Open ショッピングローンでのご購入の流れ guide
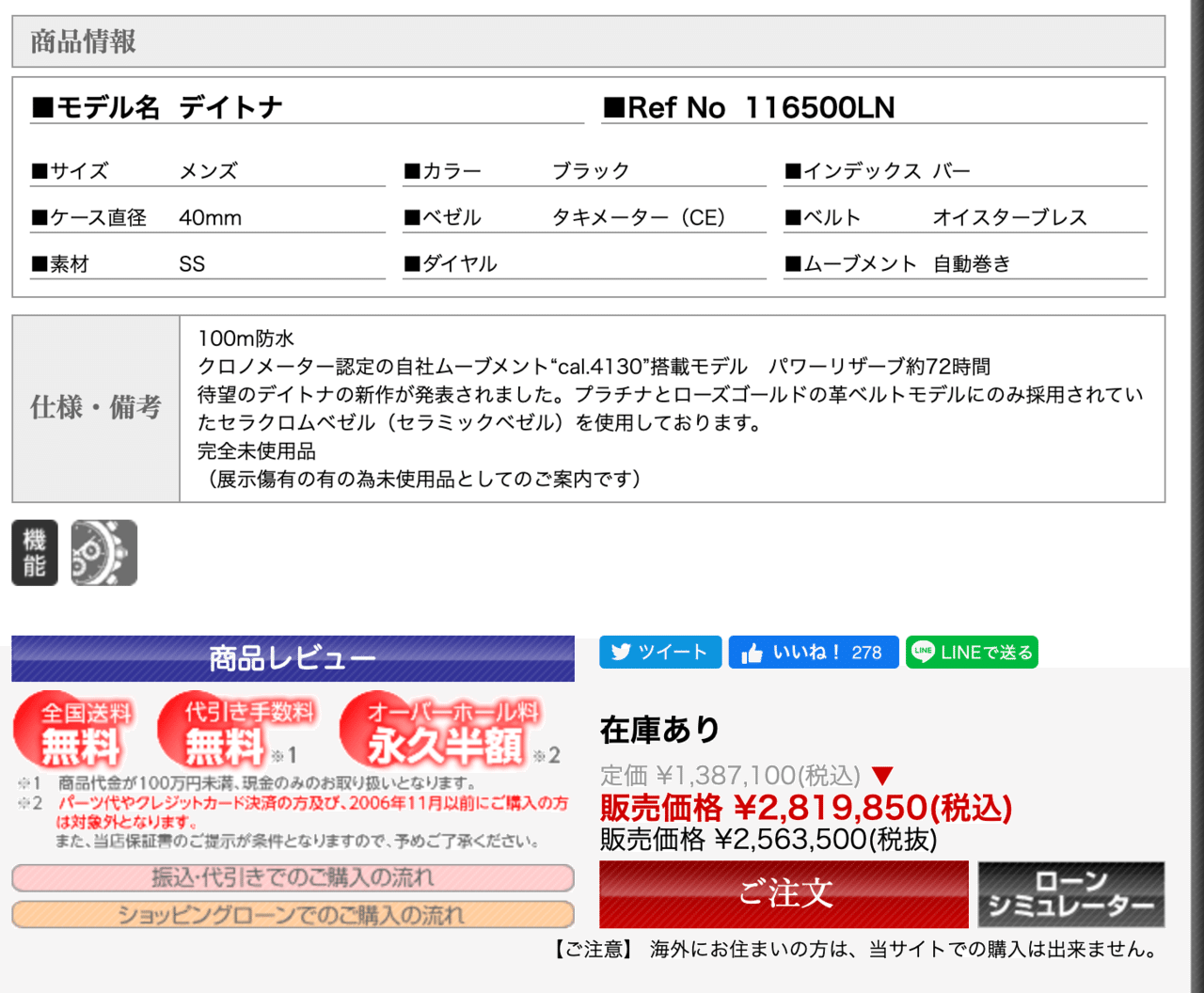1204x993 pixels. 293,915
